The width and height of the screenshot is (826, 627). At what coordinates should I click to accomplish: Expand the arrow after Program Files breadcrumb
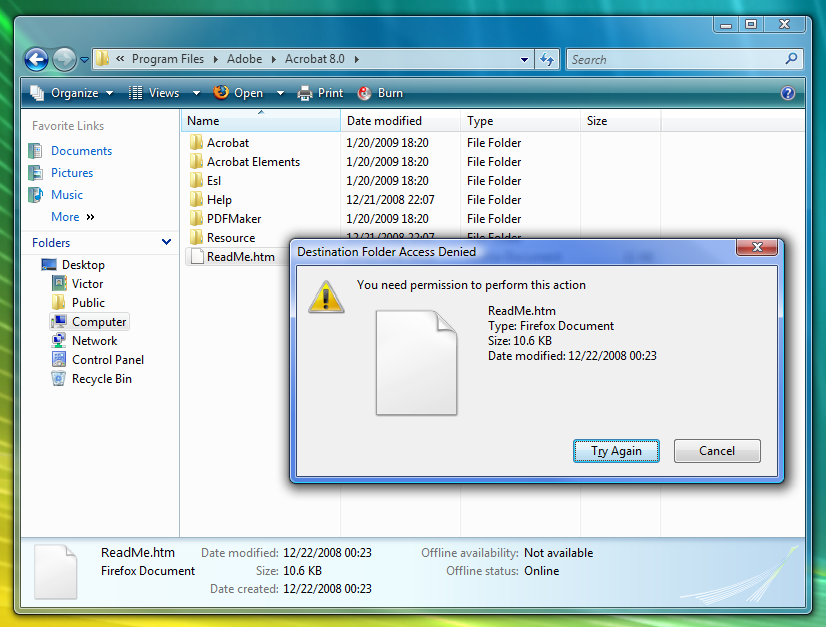pos(215,60)
